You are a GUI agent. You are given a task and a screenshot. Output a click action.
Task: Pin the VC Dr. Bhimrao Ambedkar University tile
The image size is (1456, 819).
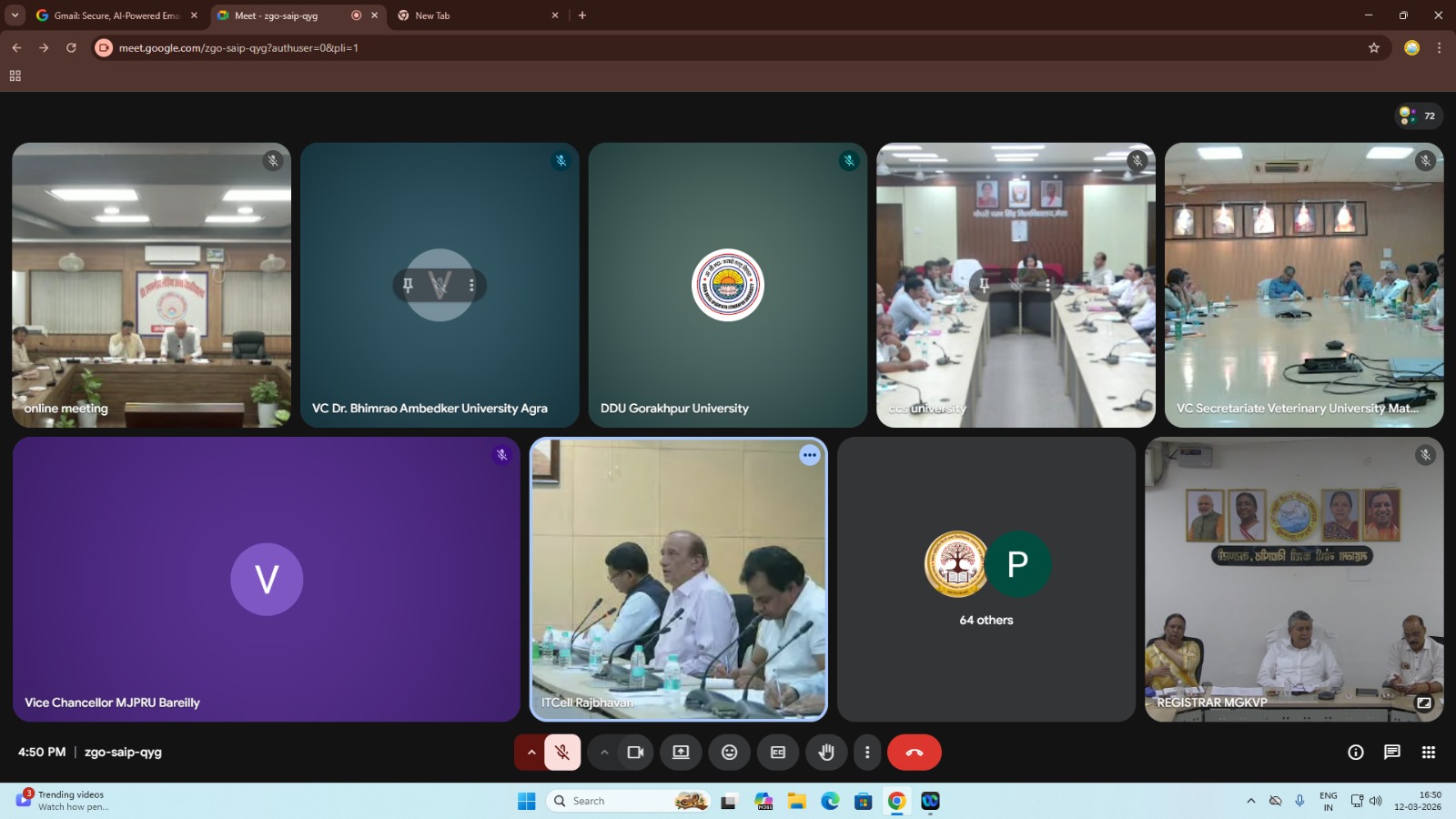408,285
